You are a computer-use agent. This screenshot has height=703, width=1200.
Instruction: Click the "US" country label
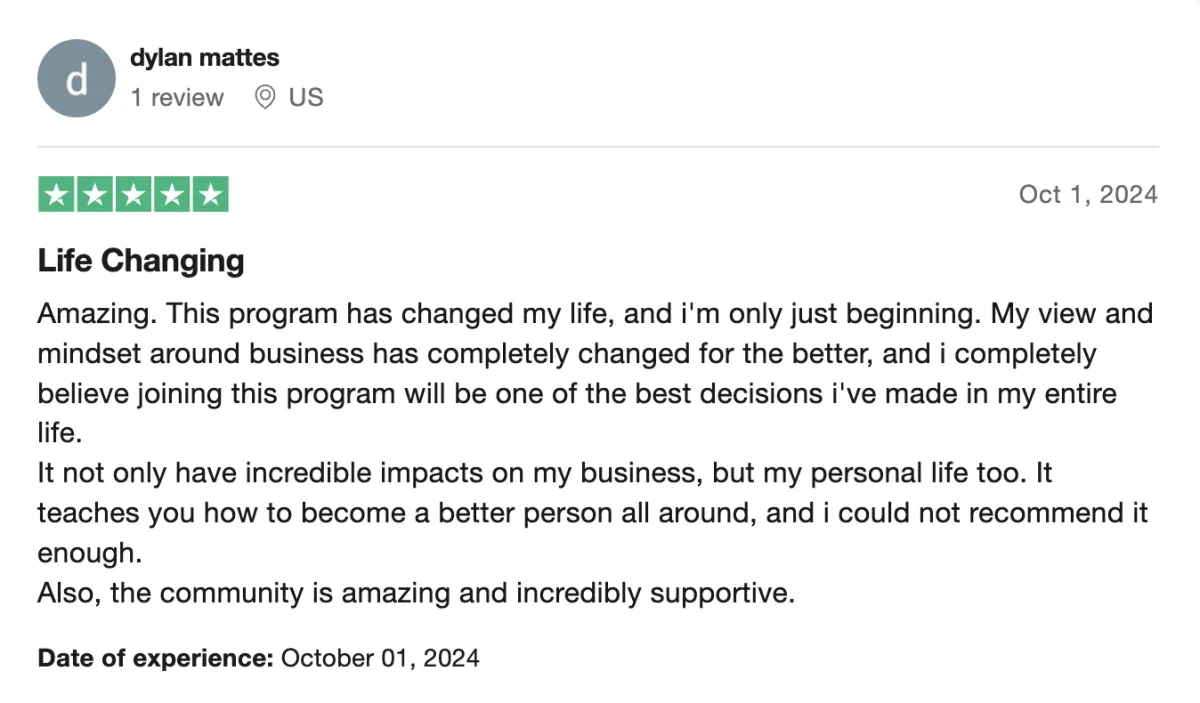coord(306,97)
